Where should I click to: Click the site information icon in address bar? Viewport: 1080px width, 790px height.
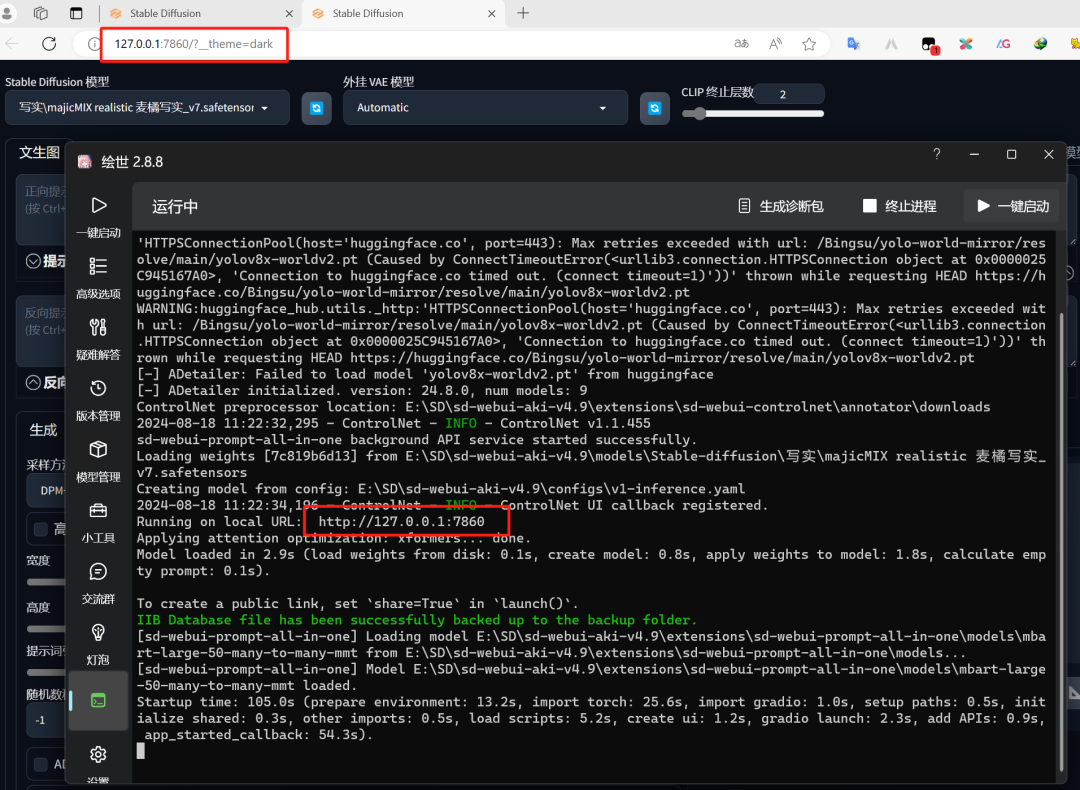[x=94, y=44]
